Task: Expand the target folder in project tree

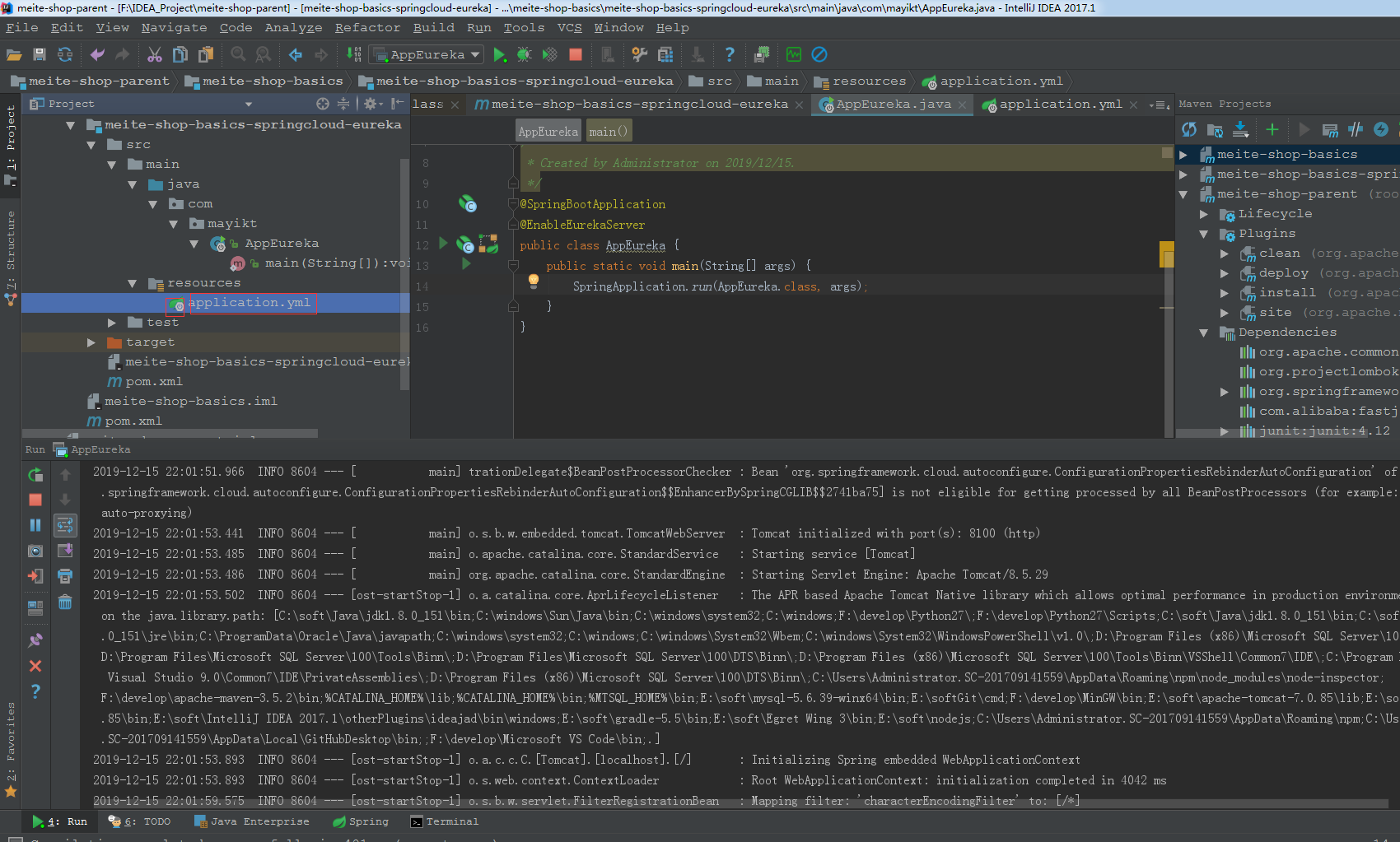Action: 91,342
